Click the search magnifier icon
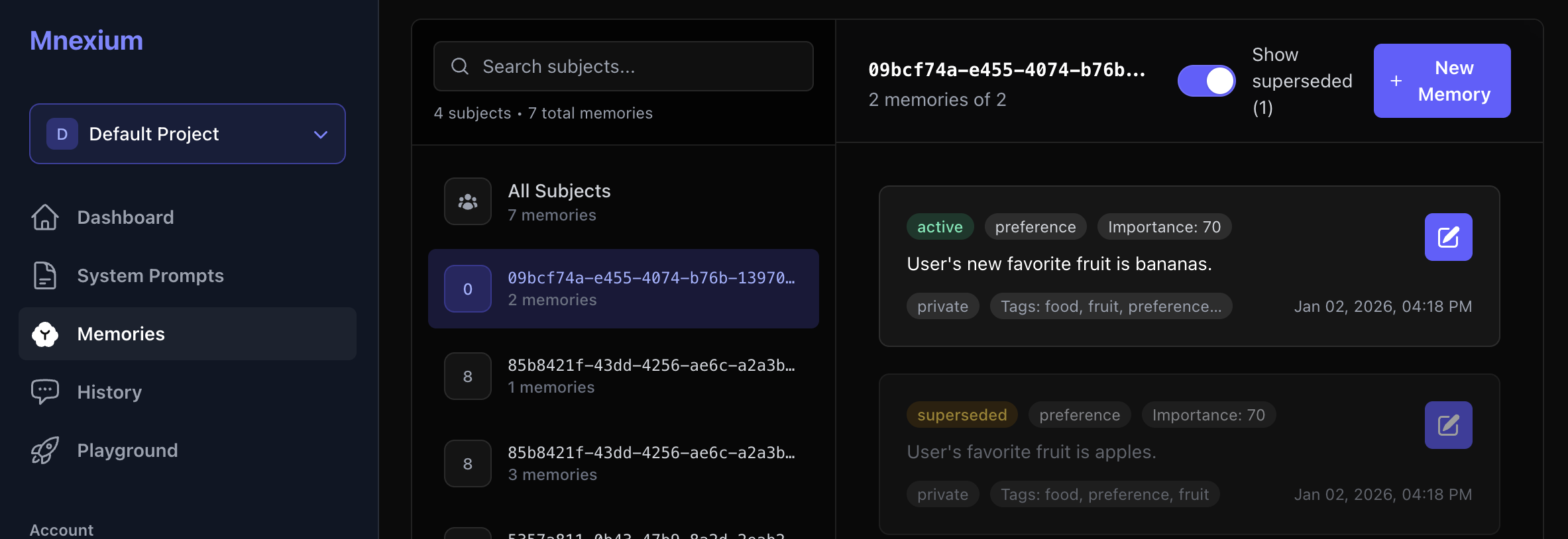Image resolution: width=1568 pixels, height=539 pixels. [460, 66]
